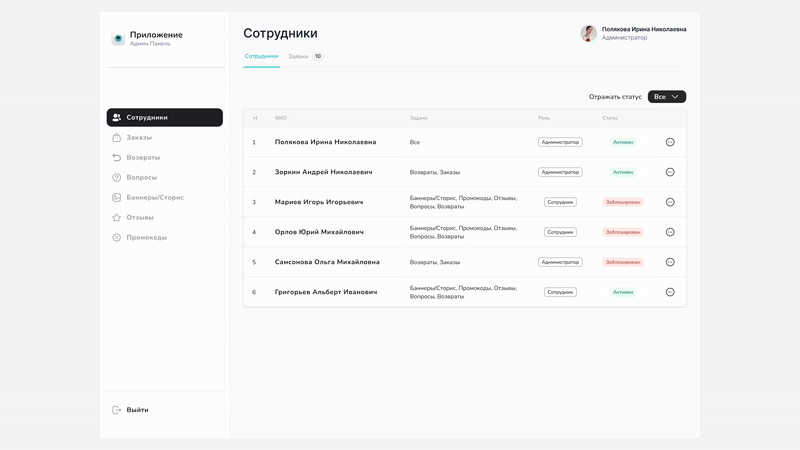This screenshot has height=450, width=800.
Task: Click the ФИО column header
Action: [x=281, y=118]
